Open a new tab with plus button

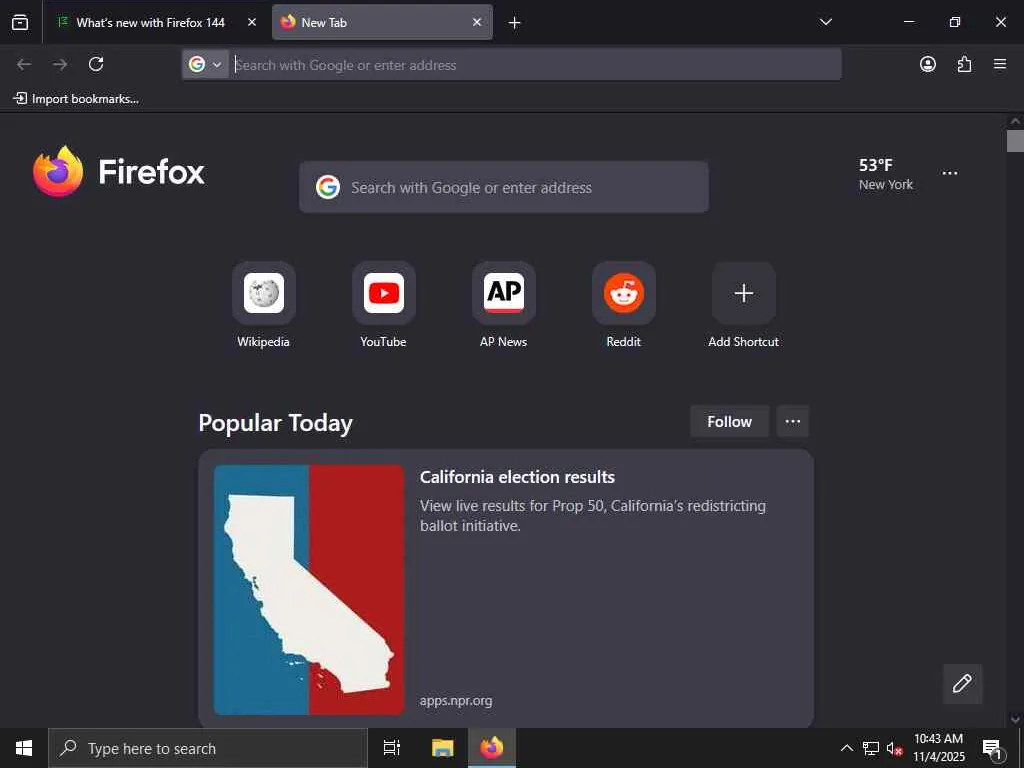coord(515,23)
